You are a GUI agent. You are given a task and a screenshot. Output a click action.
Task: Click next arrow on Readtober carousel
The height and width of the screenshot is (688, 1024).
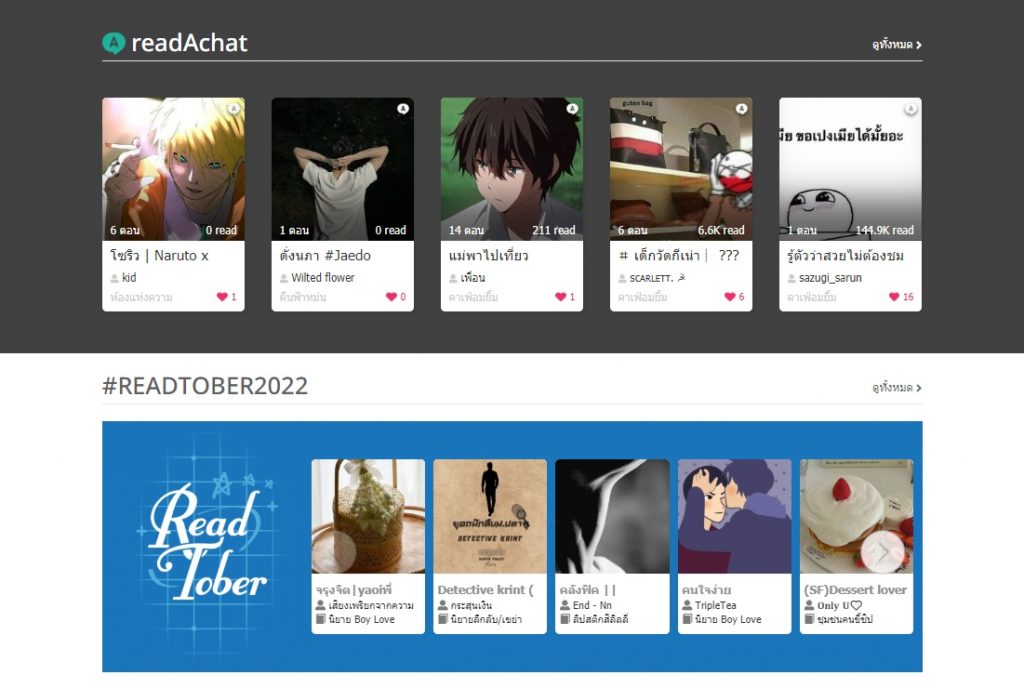coord(882,551)
